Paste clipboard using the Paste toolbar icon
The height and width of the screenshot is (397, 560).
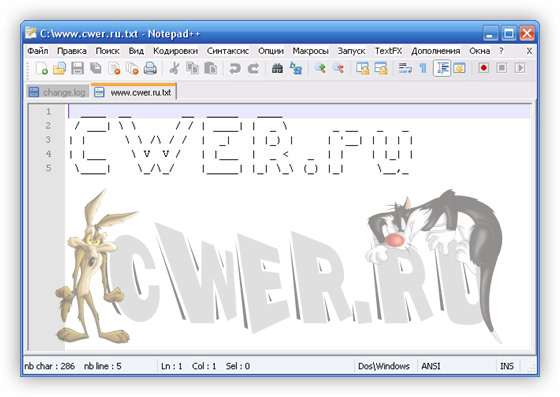tap(211, 68)
